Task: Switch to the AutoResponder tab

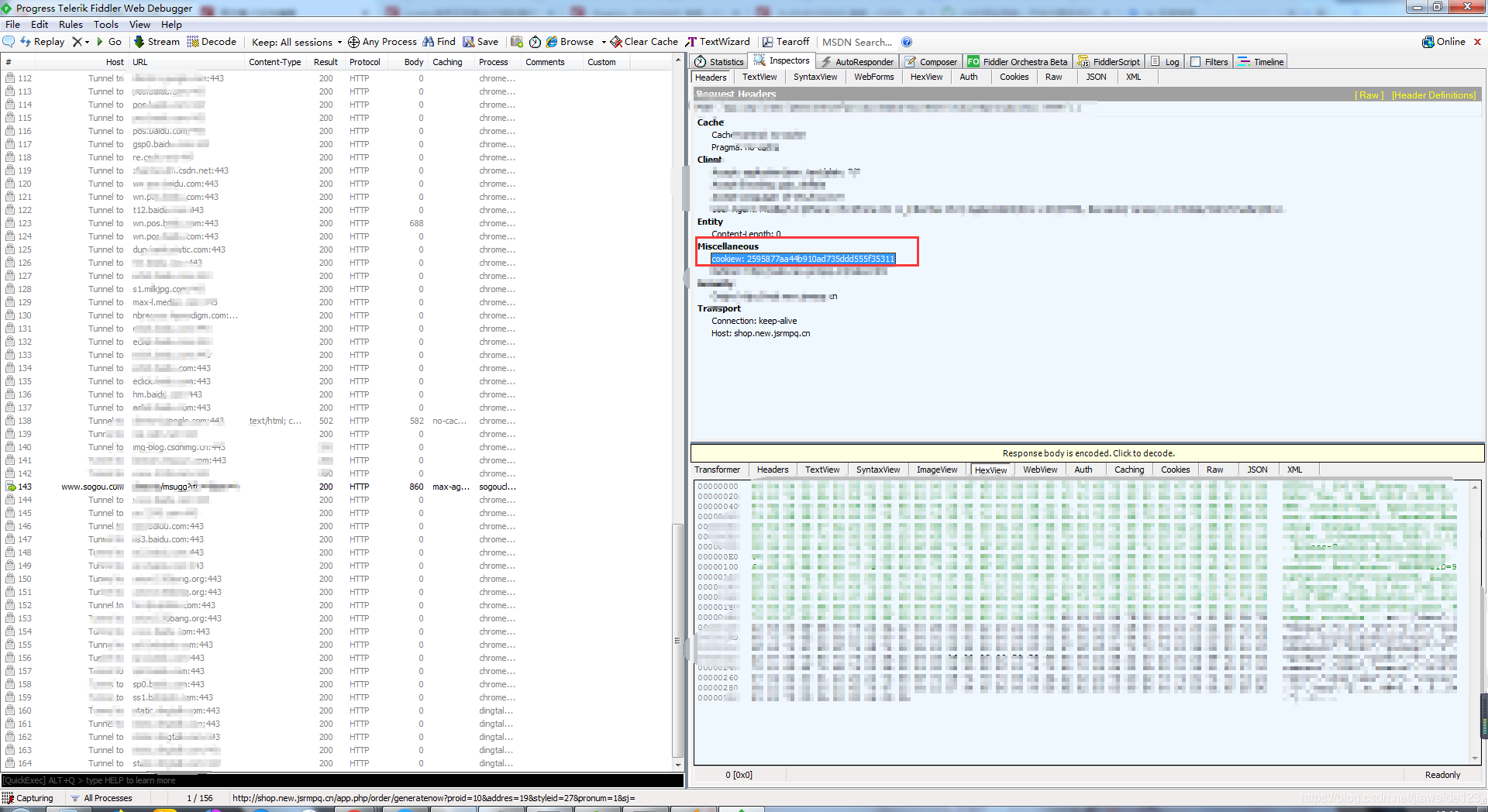Action: [857, 61]
